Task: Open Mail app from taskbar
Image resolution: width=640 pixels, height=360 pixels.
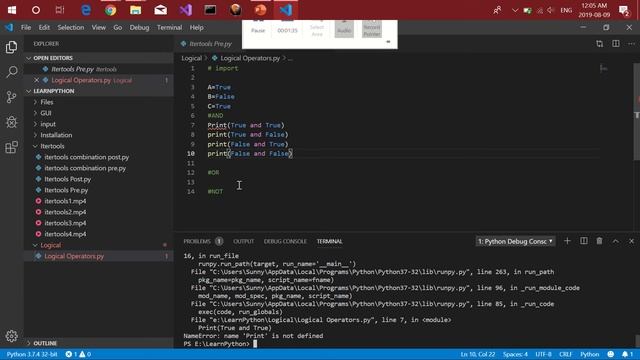Action: point(160,10)
